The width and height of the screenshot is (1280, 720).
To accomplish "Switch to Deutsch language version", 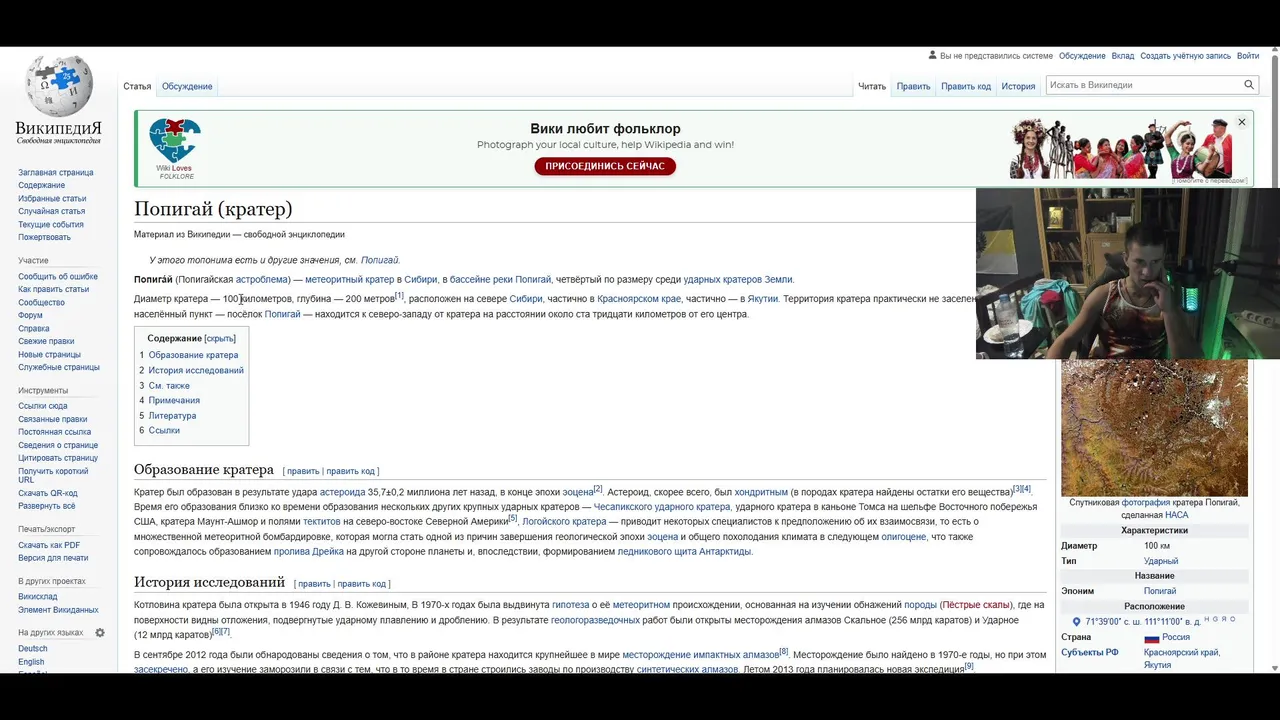I will (33, 649).
